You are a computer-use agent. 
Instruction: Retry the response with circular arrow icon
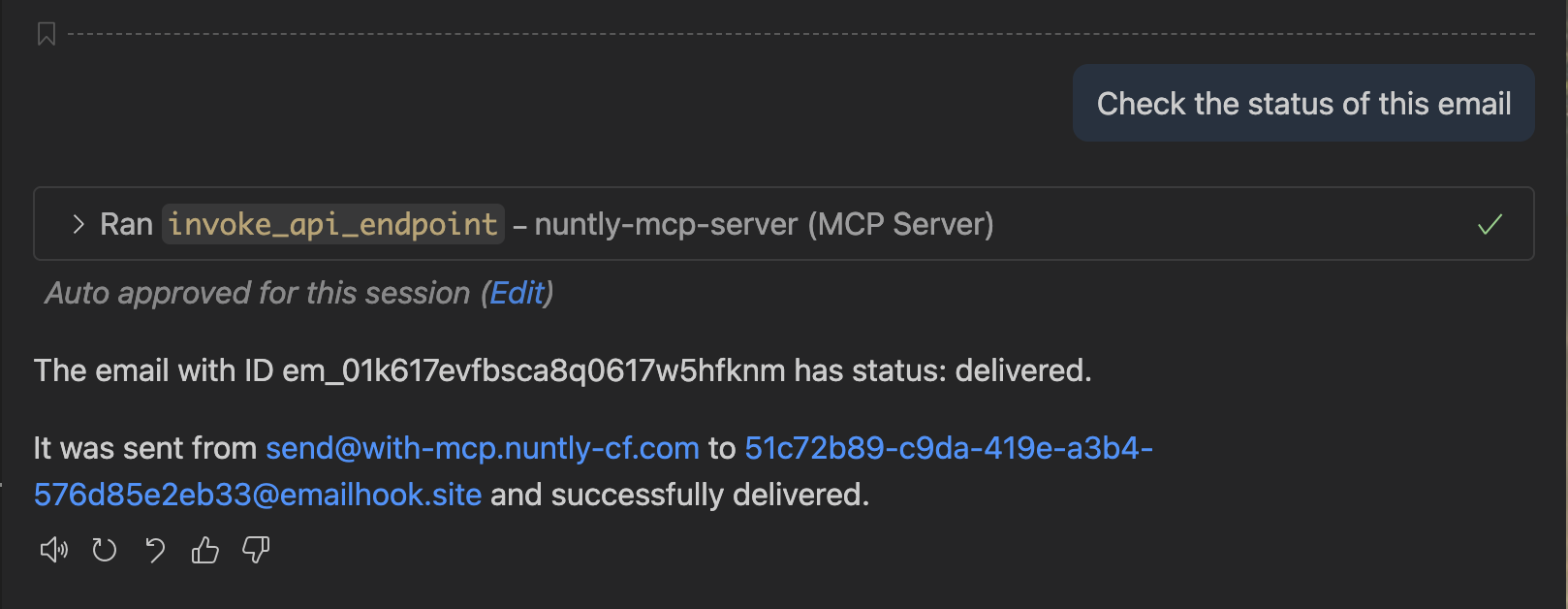click(105, 551)
